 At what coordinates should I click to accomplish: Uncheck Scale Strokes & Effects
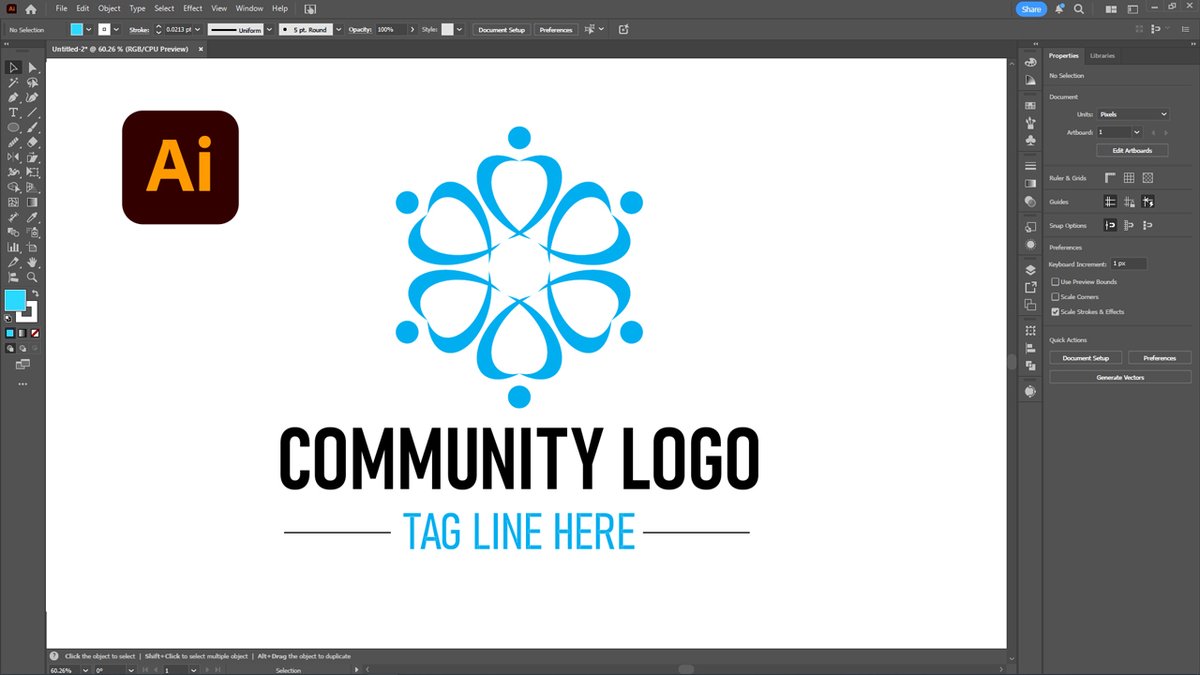[x=1055, y=311]
